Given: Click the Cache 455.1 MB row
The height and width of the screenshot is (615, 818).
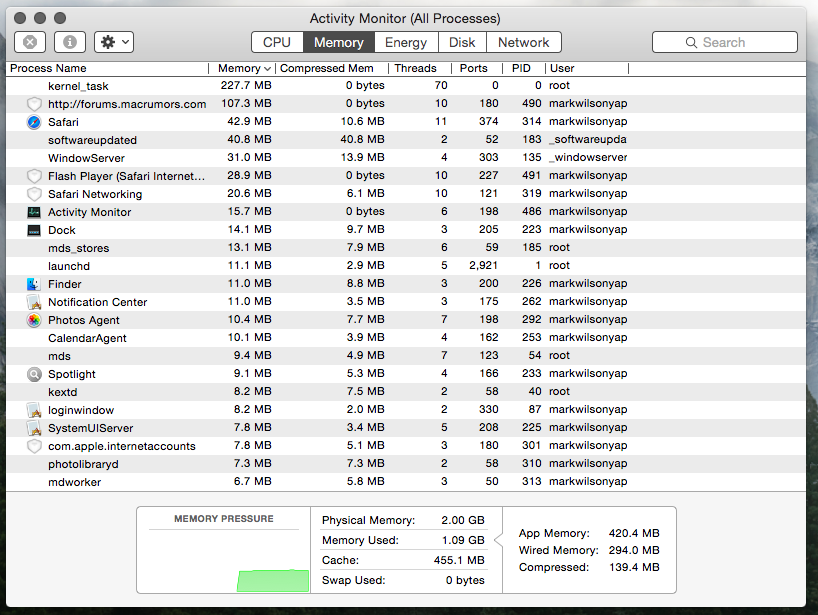Looking at the screenshot, I should (x=403, y=560).
